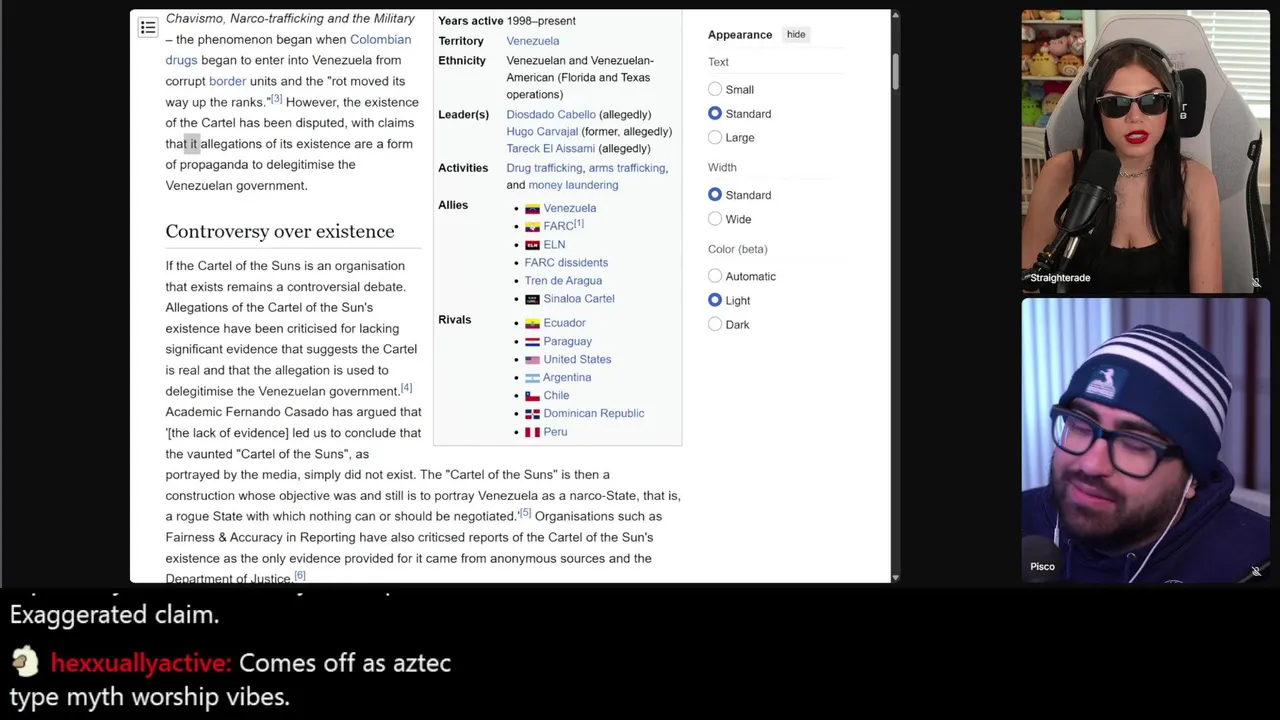Open the border link
Image resolution: width=1280 pixels, height=720 pixels.
pyautogui.click(x=227, y=81)
